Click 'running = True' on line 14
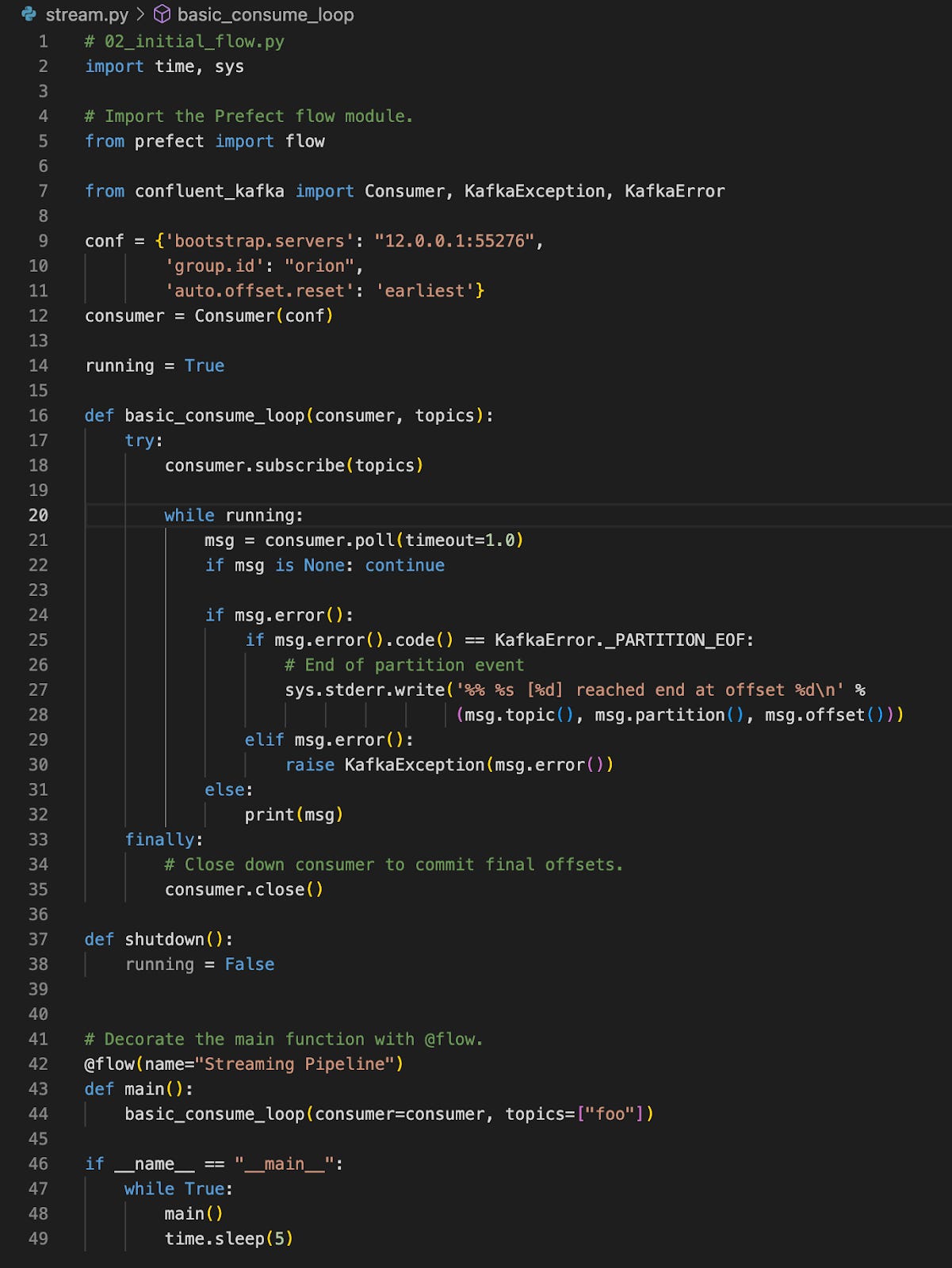This screenshot has height=1268, width=952. [x=155, y=365]
